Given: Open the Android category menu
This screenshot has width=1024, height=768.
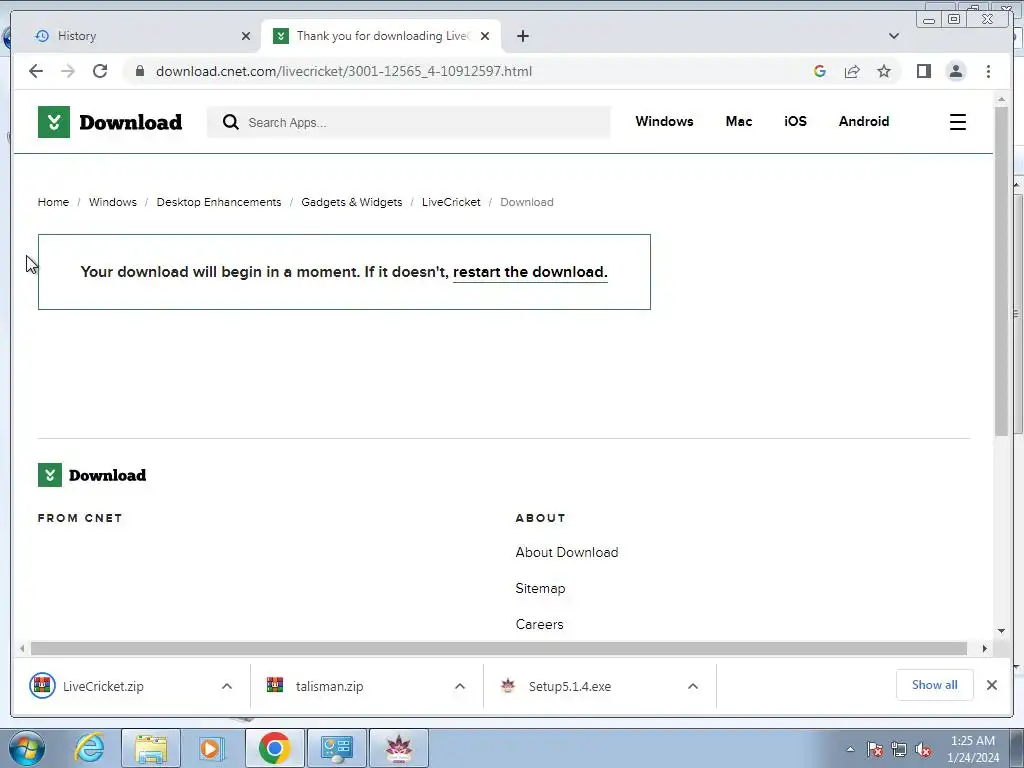Looking at the screenshot, I should (863, 121).
